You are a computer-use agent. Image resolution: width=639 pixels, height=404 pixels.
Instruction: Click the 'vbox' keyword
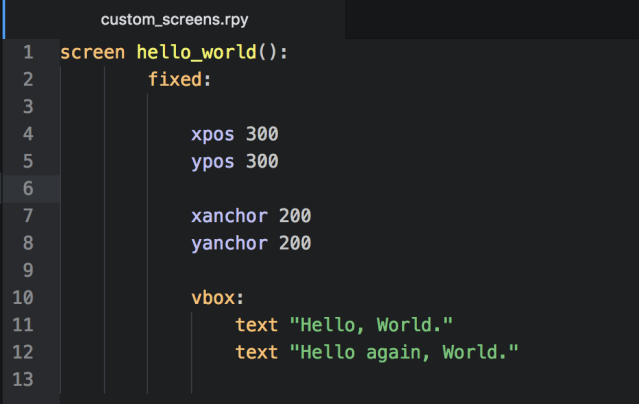[213, 297]
